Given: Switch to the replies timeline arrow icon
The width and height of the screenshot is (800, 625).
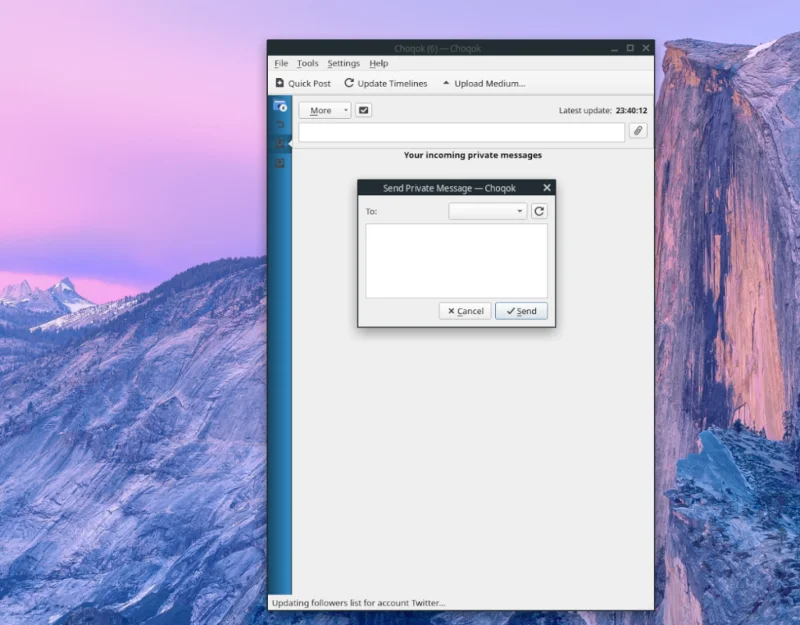Looking at the screenshot, I should pyautogui.click(x=280, y=124).
